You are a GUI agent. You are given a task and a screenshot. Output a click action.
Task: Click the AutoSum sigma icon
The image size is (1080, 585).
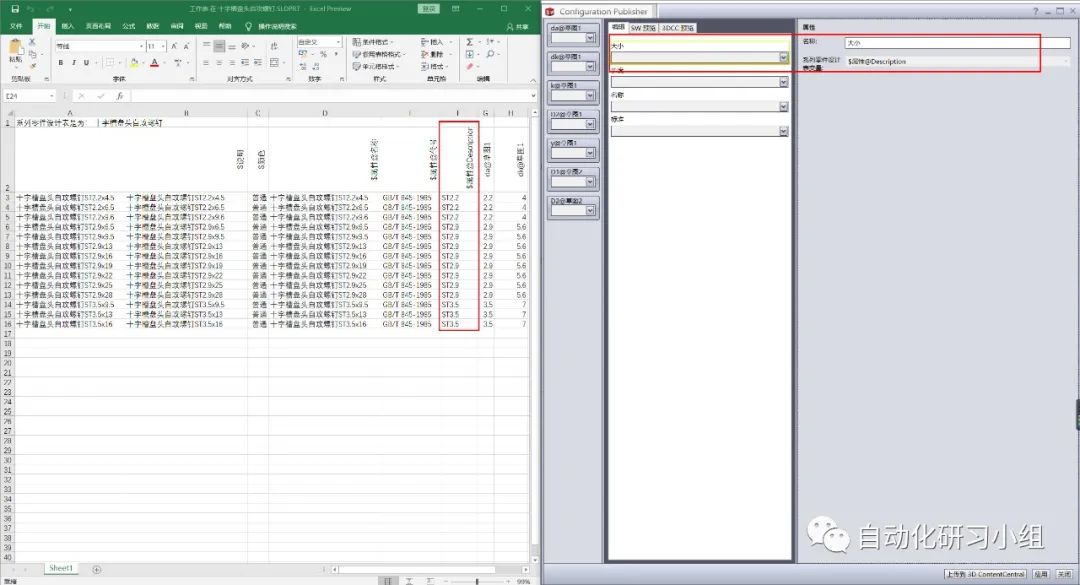point(470,42)
